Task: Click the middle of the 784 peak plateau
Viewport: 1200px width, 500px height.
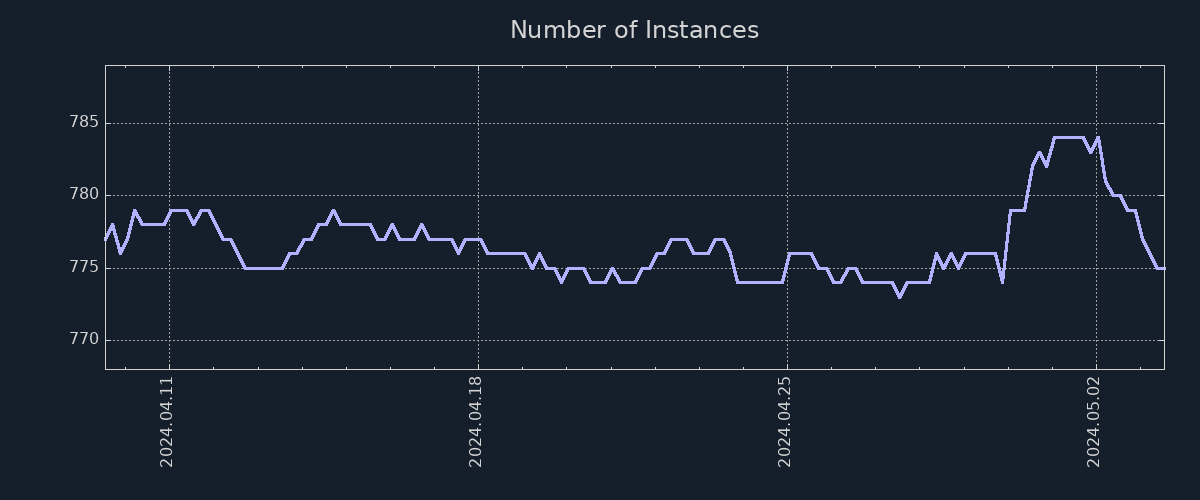Action: click(1068, 138)
